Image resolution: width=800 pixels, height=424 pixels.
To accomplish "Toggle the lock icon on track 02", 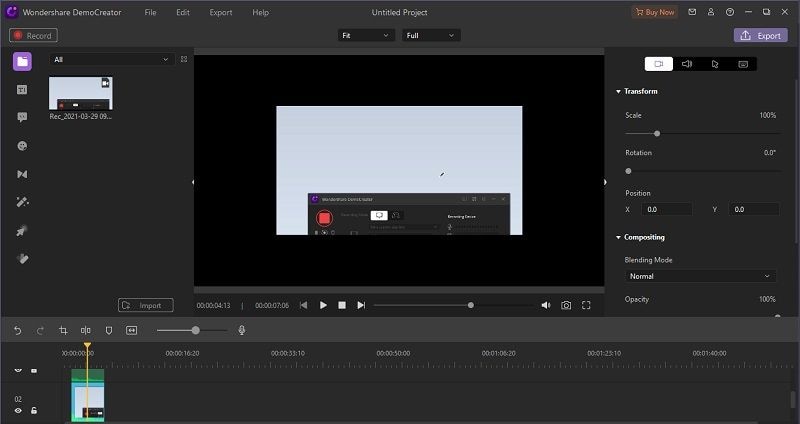I will point(34,410).
